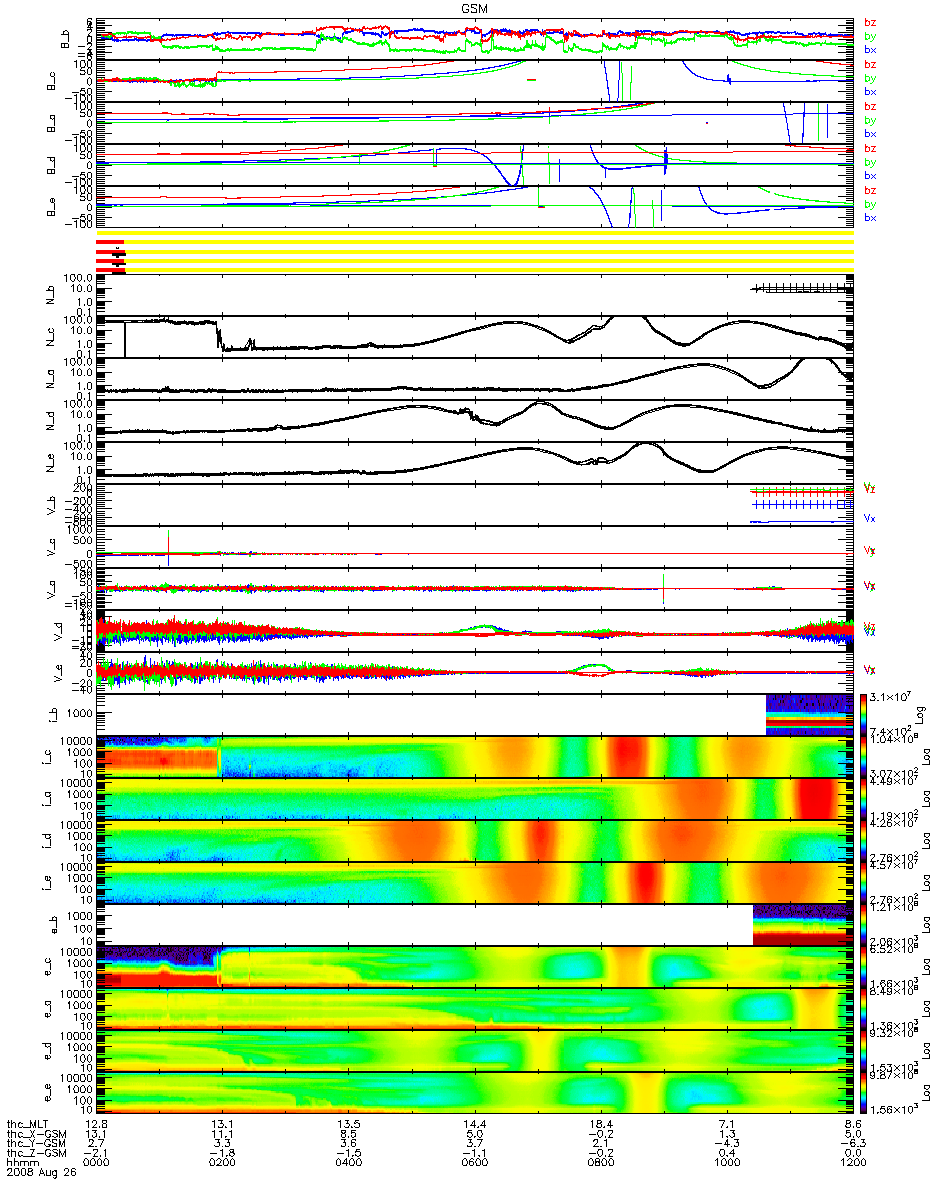Select the B_d panel axis label

click(50, 165)
